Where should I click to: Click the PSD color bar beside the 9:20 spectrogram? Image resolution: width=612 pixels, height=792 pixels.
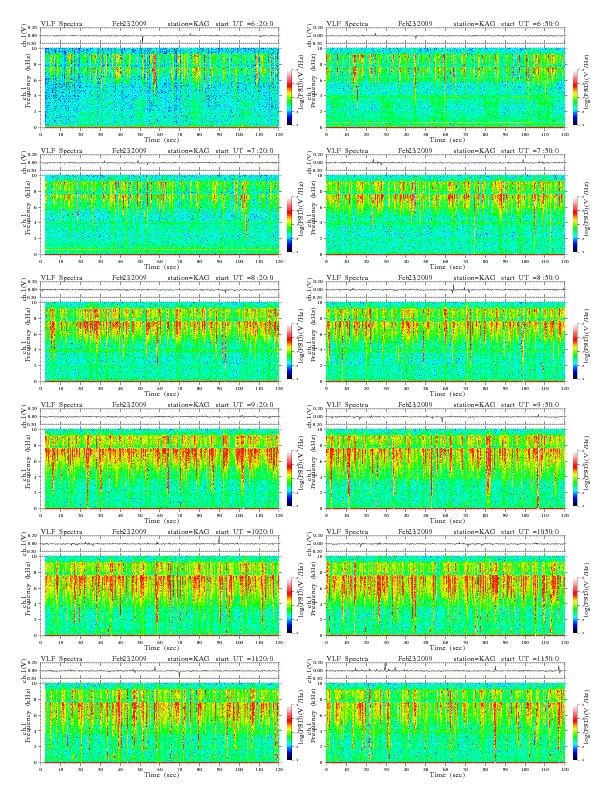tap(289, 478)
